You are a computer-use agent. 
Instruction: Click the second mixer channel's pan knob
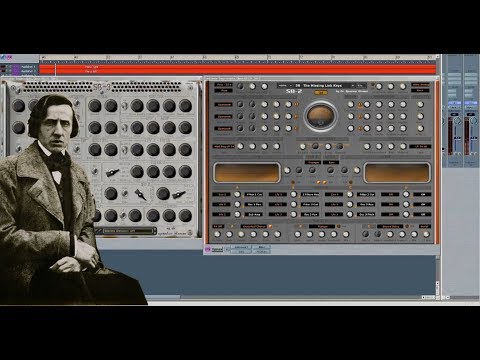tap(474, 121)
